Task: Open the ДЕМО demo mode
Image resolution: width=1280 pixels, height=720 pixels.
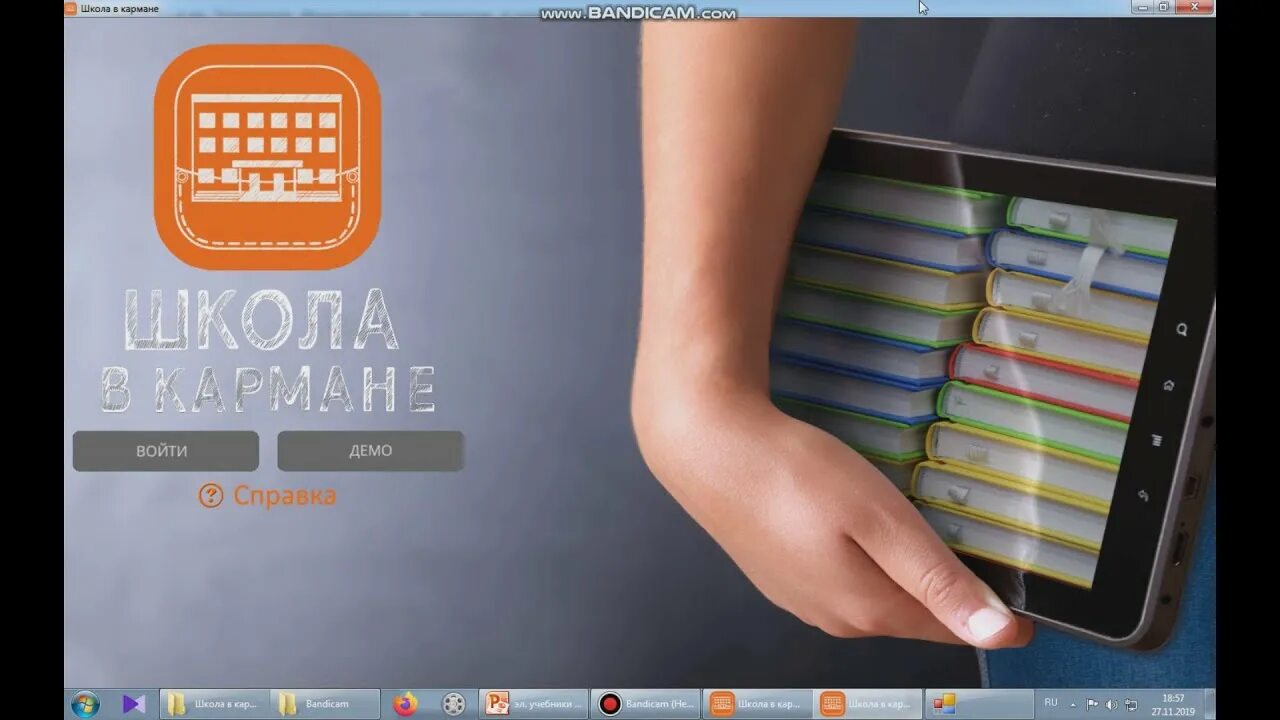Action: click(x=370, y=451)
